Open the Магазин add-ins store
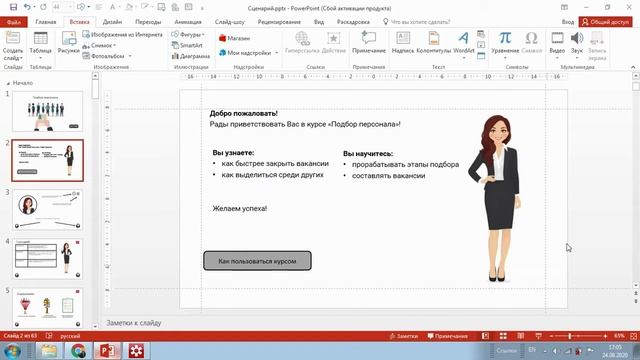The image size is (640, 360). click(234, 38)
